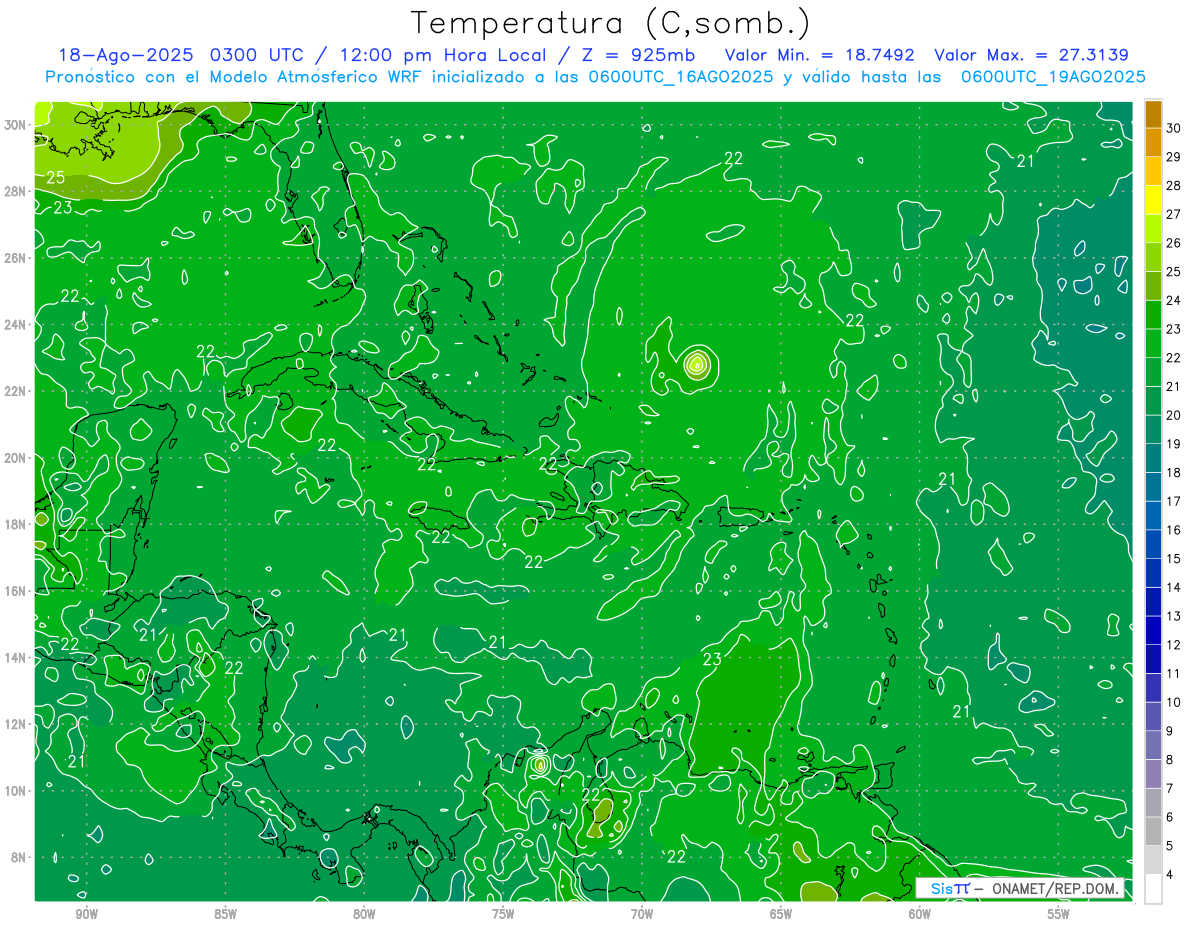Click the 24N latitude axis label

pyautogui.click(x=16, y=324)
